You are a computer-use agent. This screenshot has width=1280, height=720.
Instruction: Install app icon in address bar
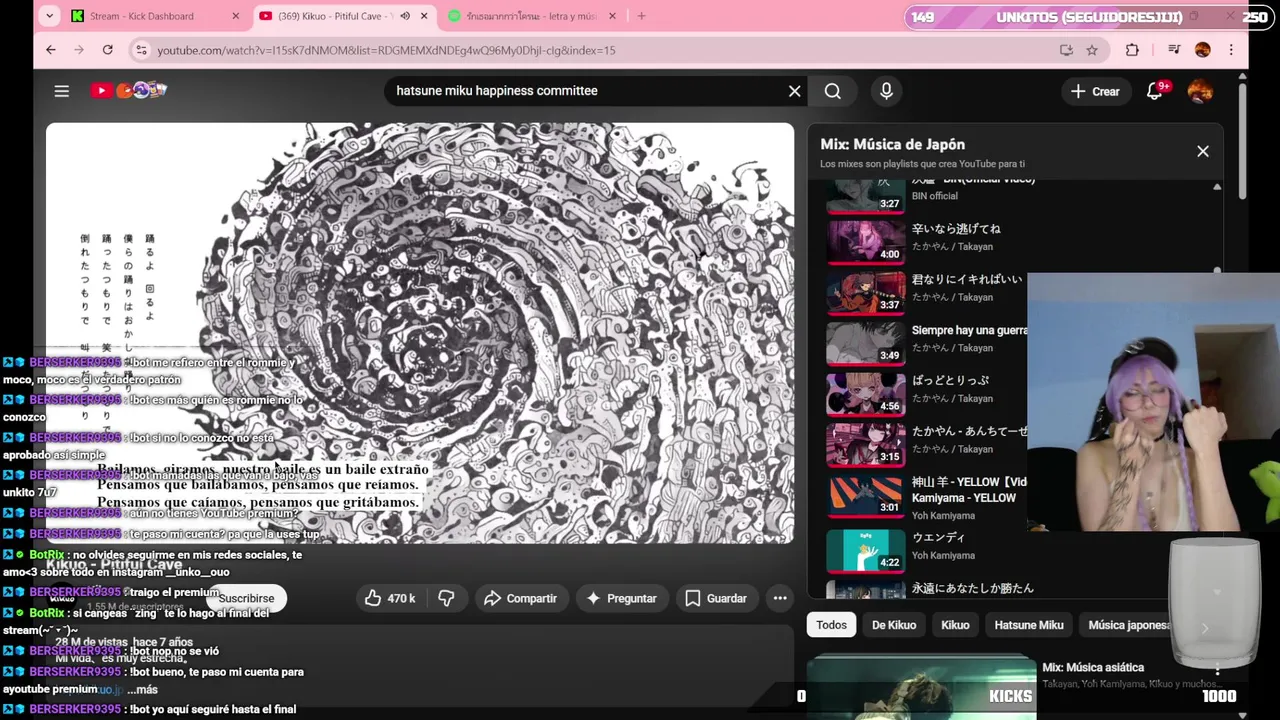point(1066,50)
